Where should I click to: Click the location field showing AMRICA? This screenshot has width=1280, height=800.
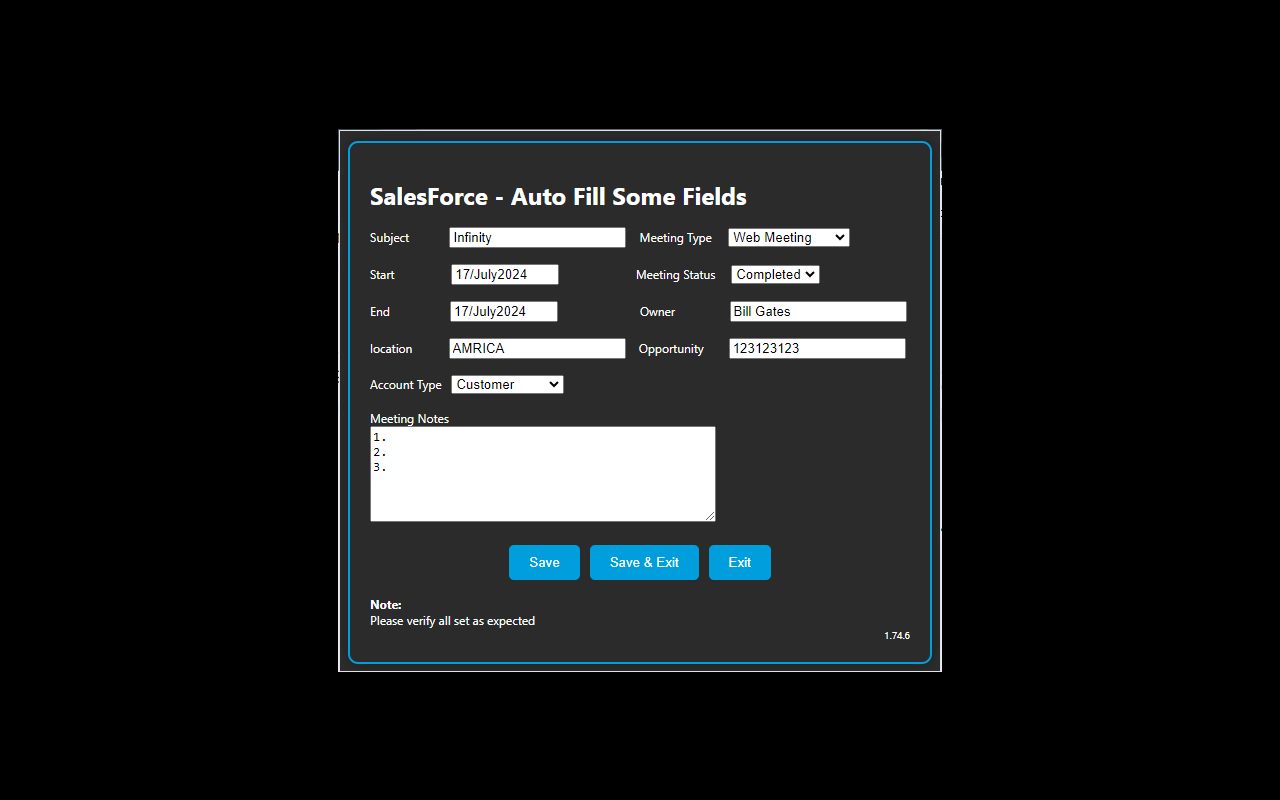coord(537,348)
